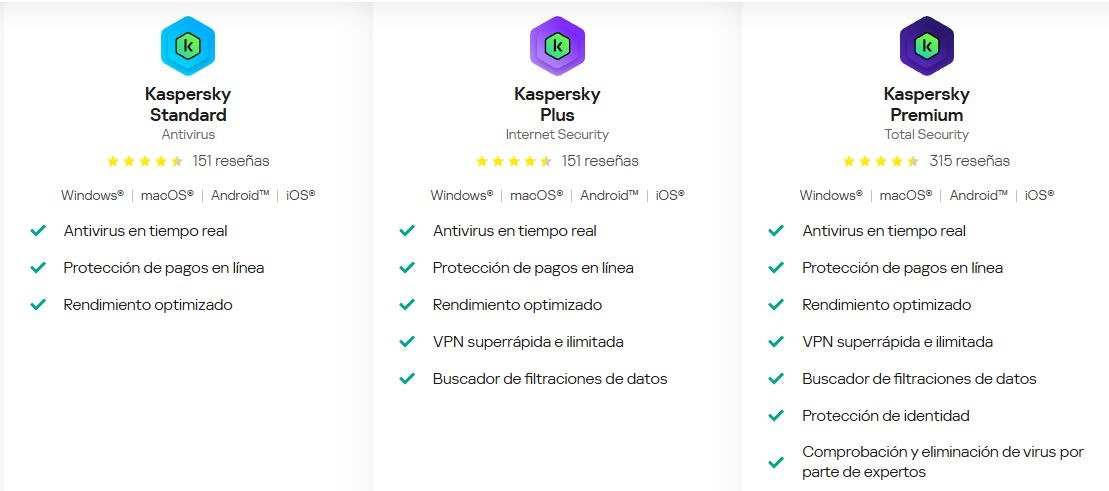This screenshot has height=491, width=1109.
Task: Select the Kaspersky Plus product title
Action: pos(557,105)
